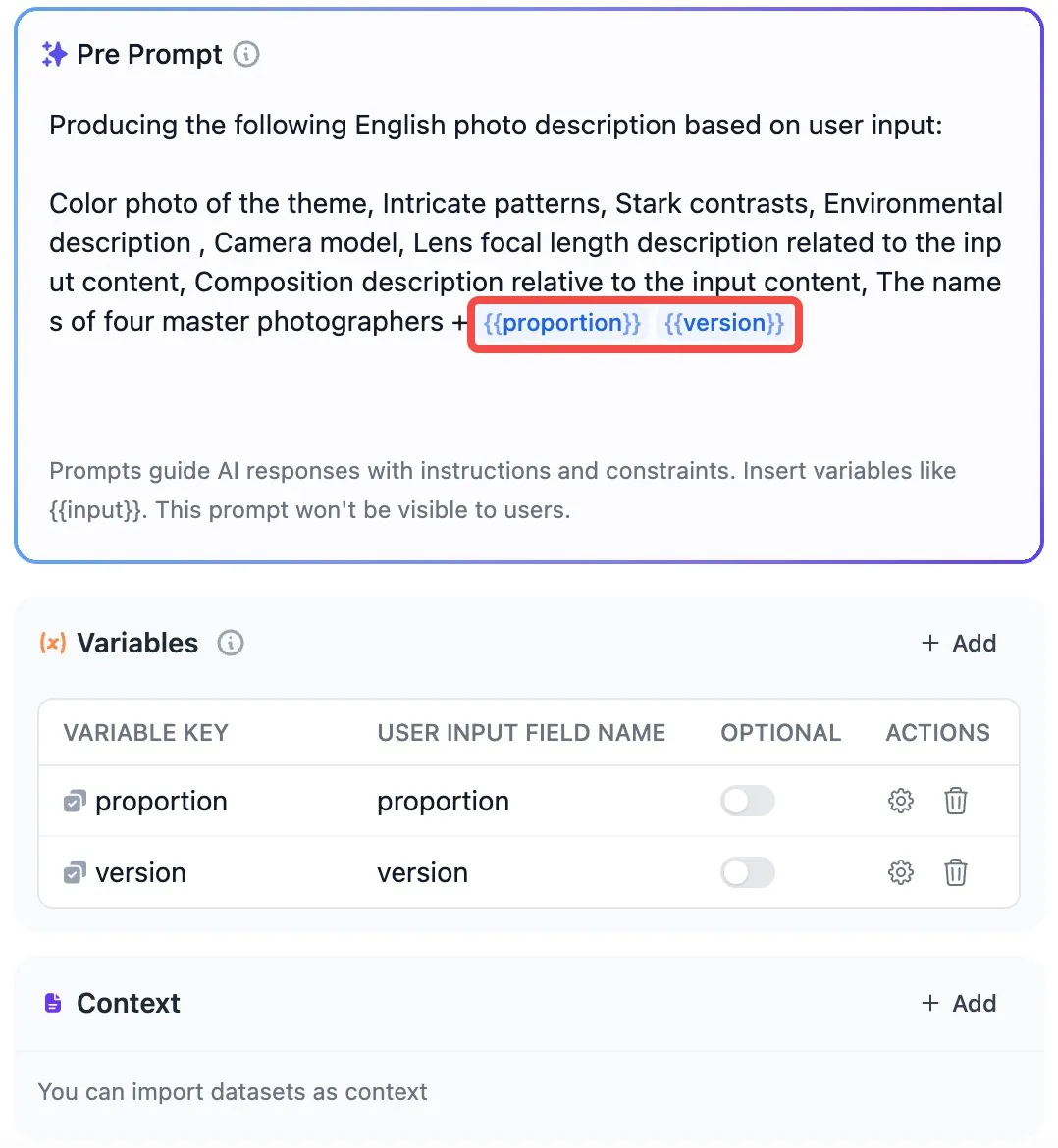The image size is (1058, 1148).
Task: Click the Pre Prompt sparkle icon
Action: [x=54, y=54]
